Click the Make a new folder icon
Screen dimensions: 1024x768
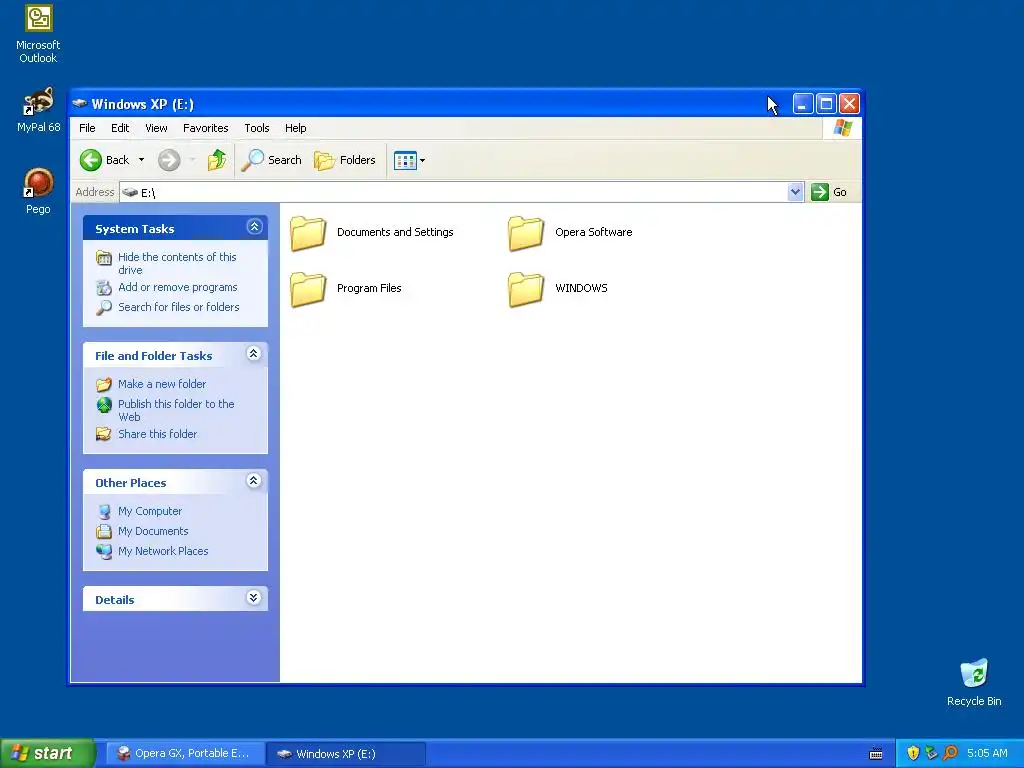pyautogui.click(x=104, y=384)
